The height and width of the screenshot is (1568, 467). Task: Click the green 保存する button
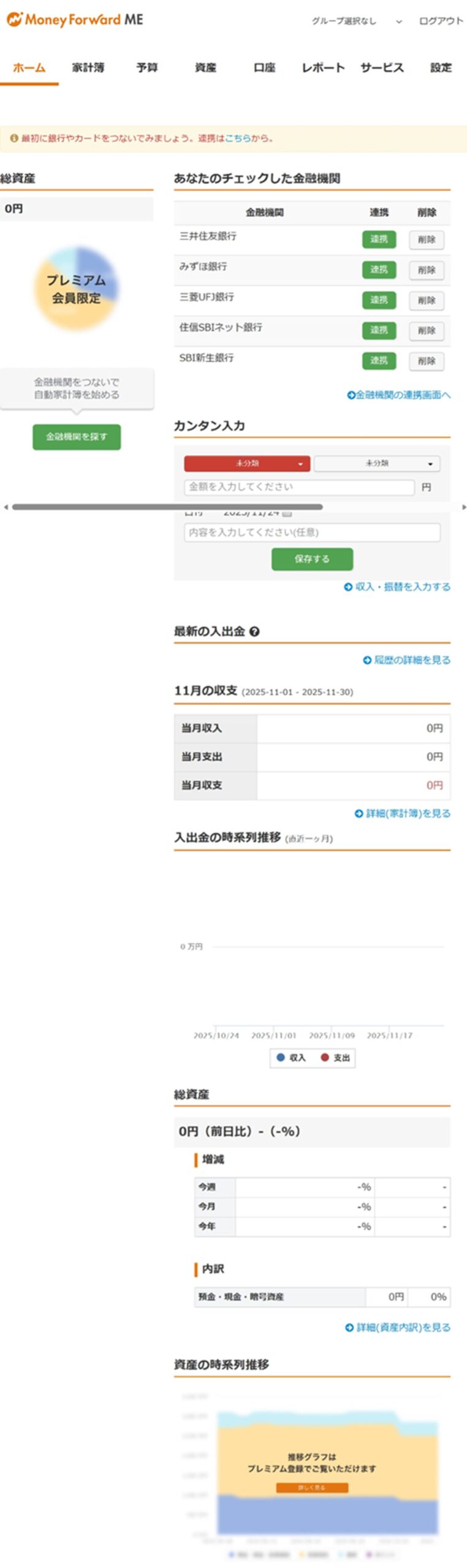click(312, 559)
